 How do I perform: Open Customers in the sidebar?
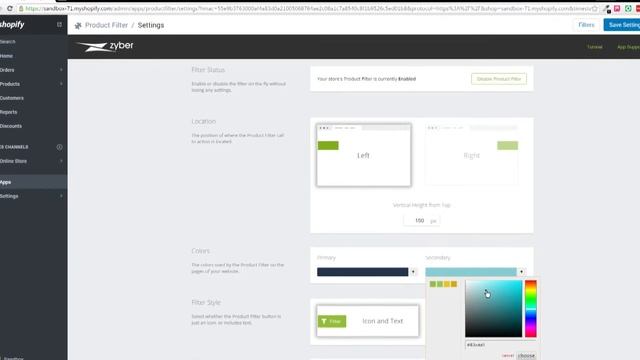(12, 98)
